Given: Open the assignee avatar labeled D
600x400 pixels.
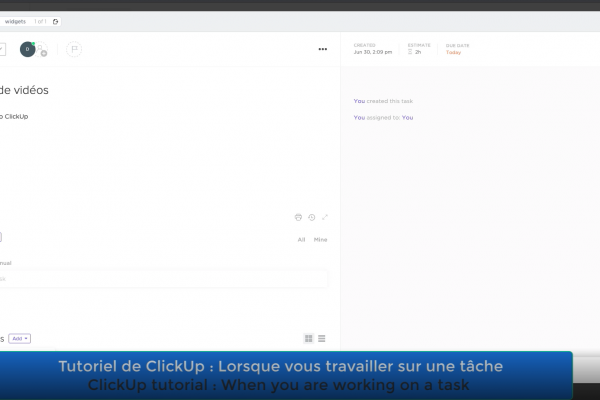Looking at the screenshot, I should coord(28,49).
